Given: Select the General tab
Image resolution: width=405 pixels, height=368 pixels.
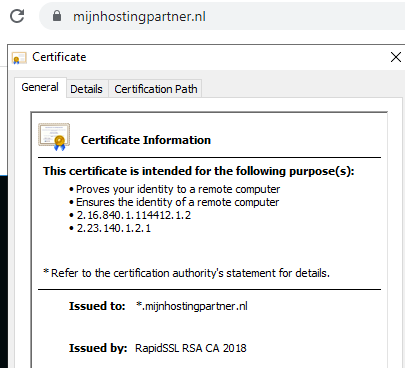Looking at the screenshot, I should (40, 87).
